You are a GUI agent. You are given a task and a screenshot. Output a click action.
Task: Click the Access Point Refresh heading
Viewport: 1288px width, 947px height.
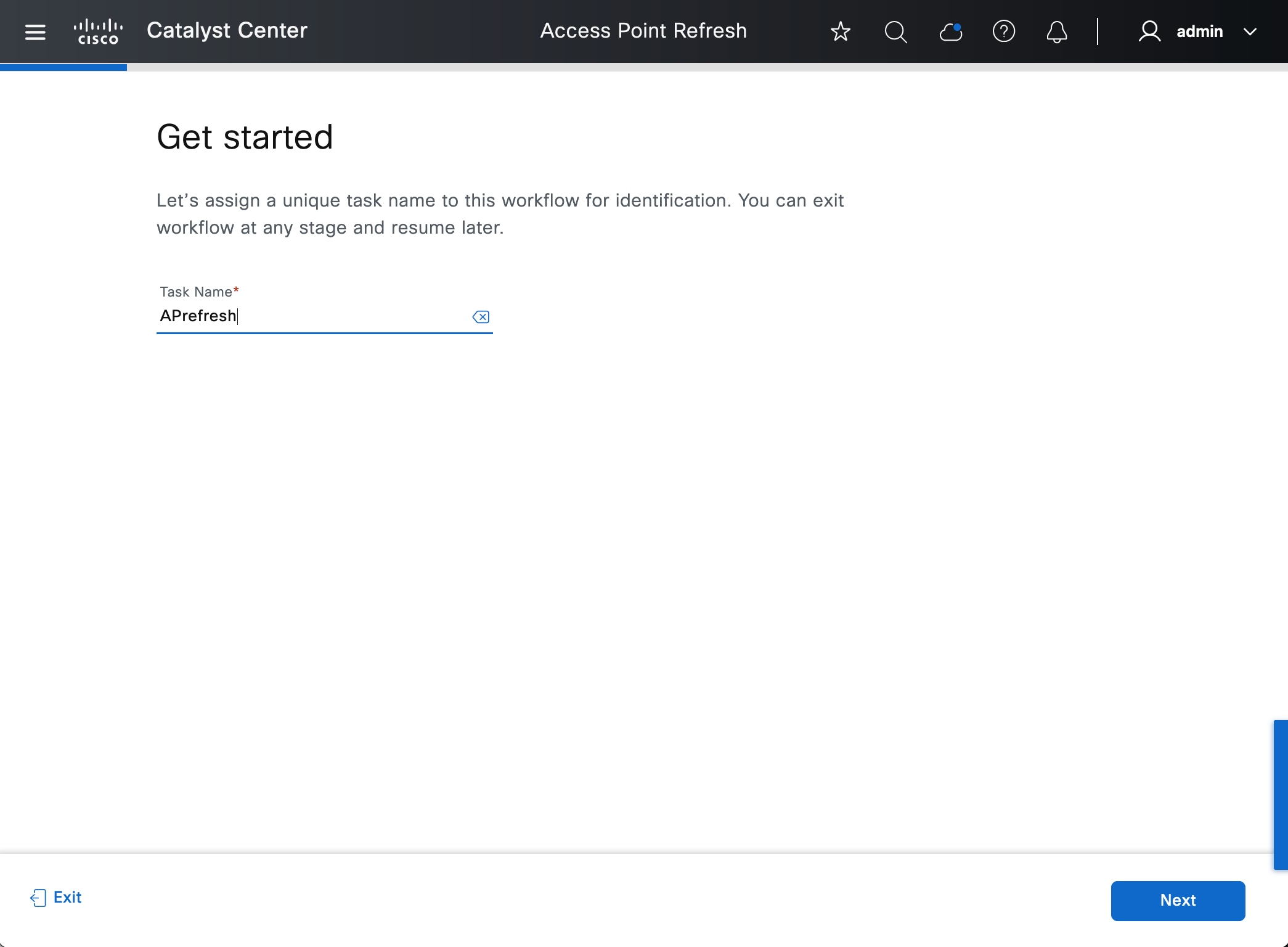tap(643, 31)
